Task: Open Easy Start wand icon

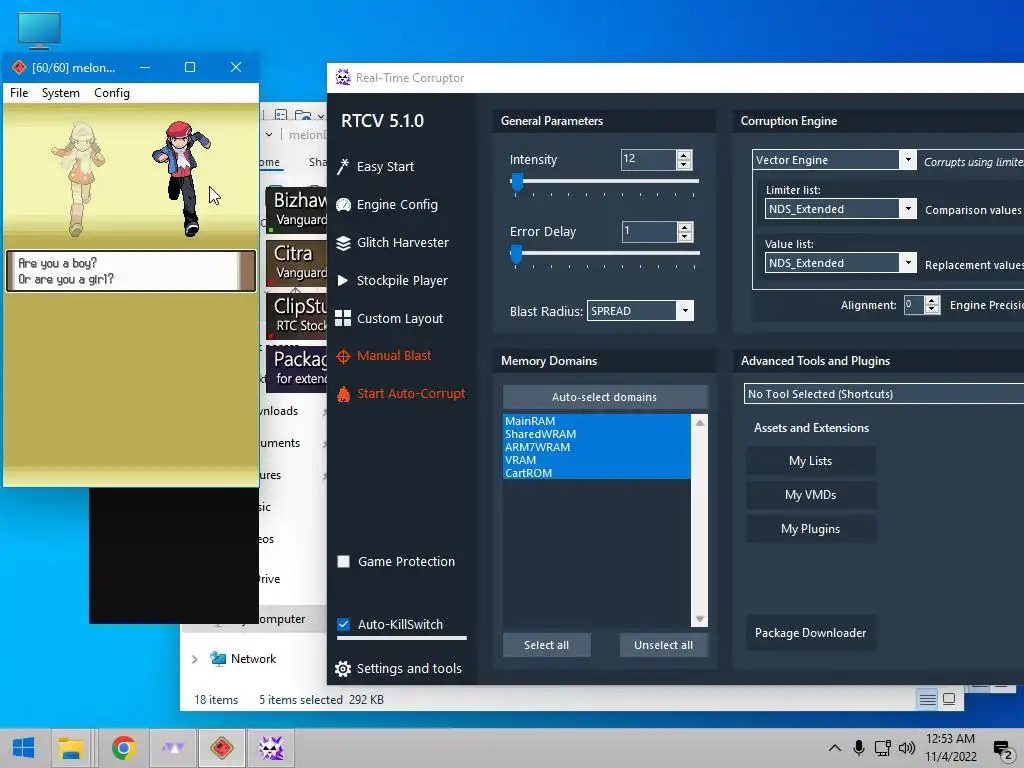Action: point(343,167)
